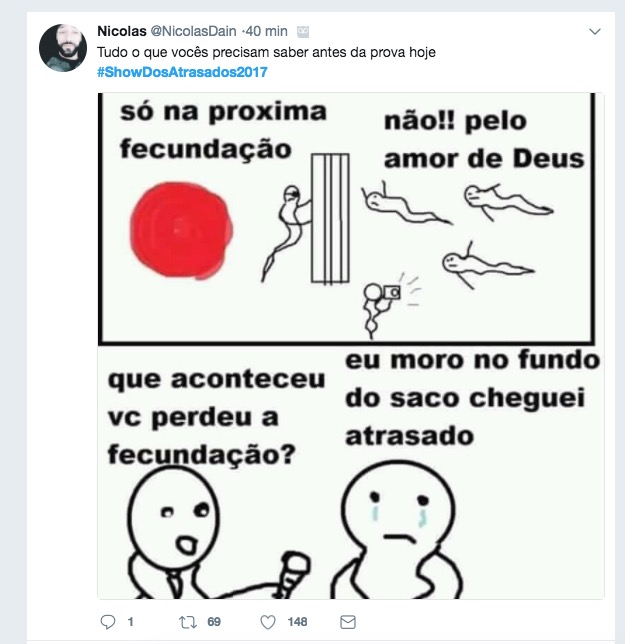This screenshot has height=644, width=625.
Task: View the reply count showing 1
Action: tap(130, 622)
